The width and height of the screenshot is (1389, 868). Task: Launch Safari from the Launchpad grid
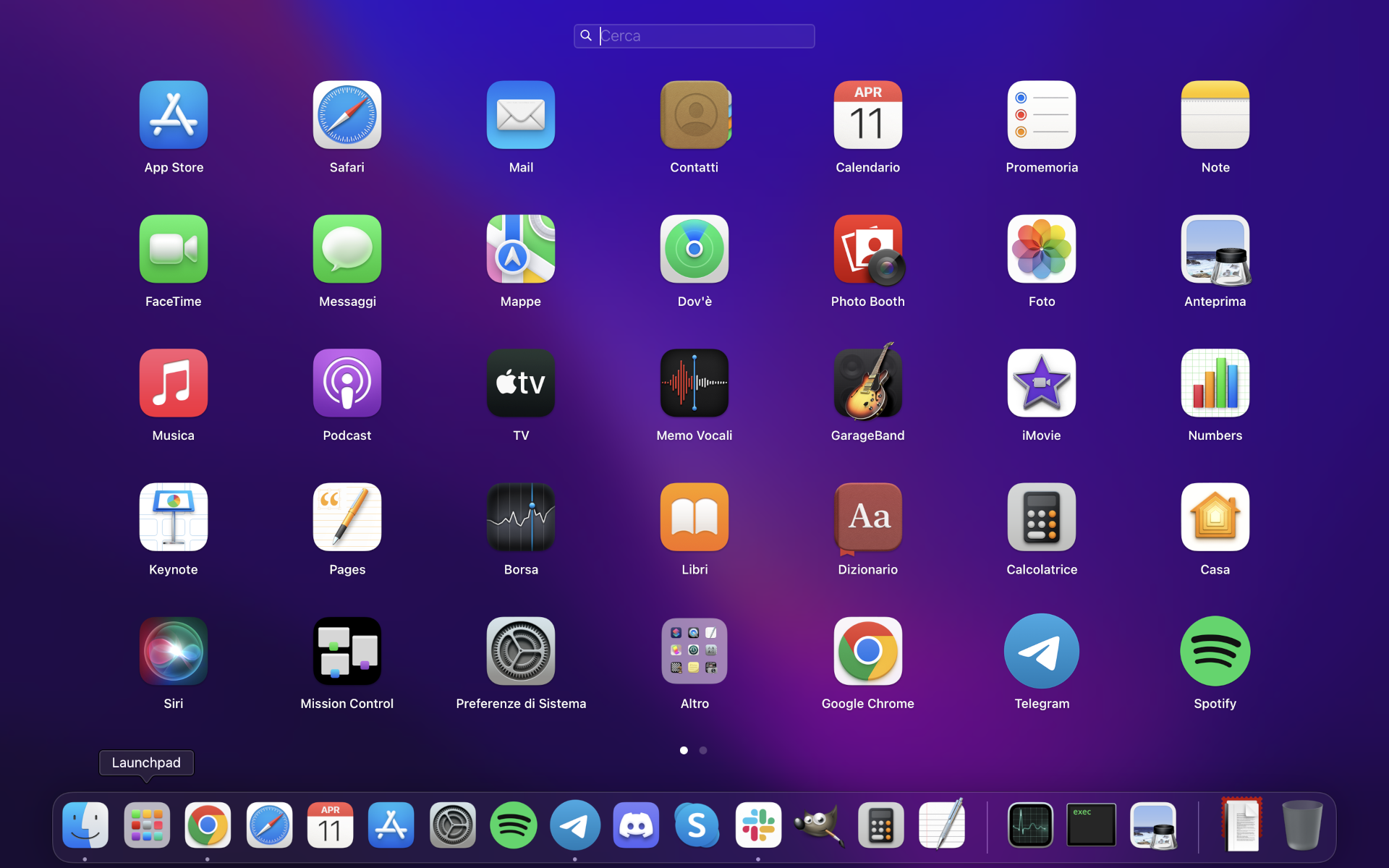347,115
